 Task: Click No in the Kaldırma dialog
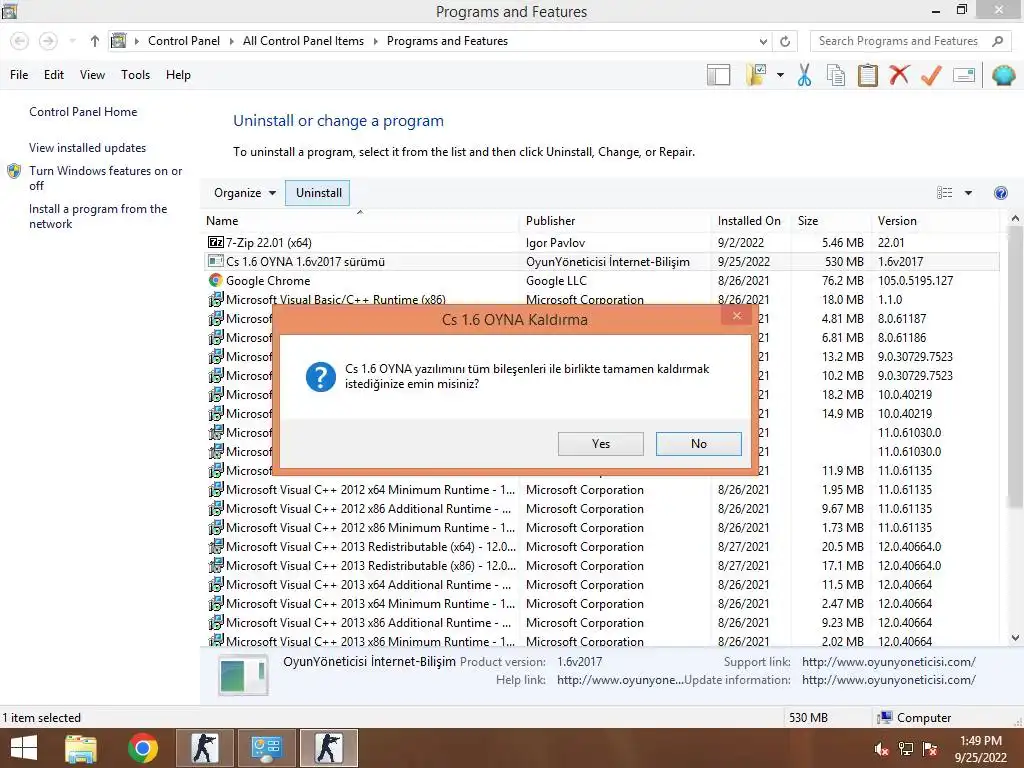coord(699,444)
